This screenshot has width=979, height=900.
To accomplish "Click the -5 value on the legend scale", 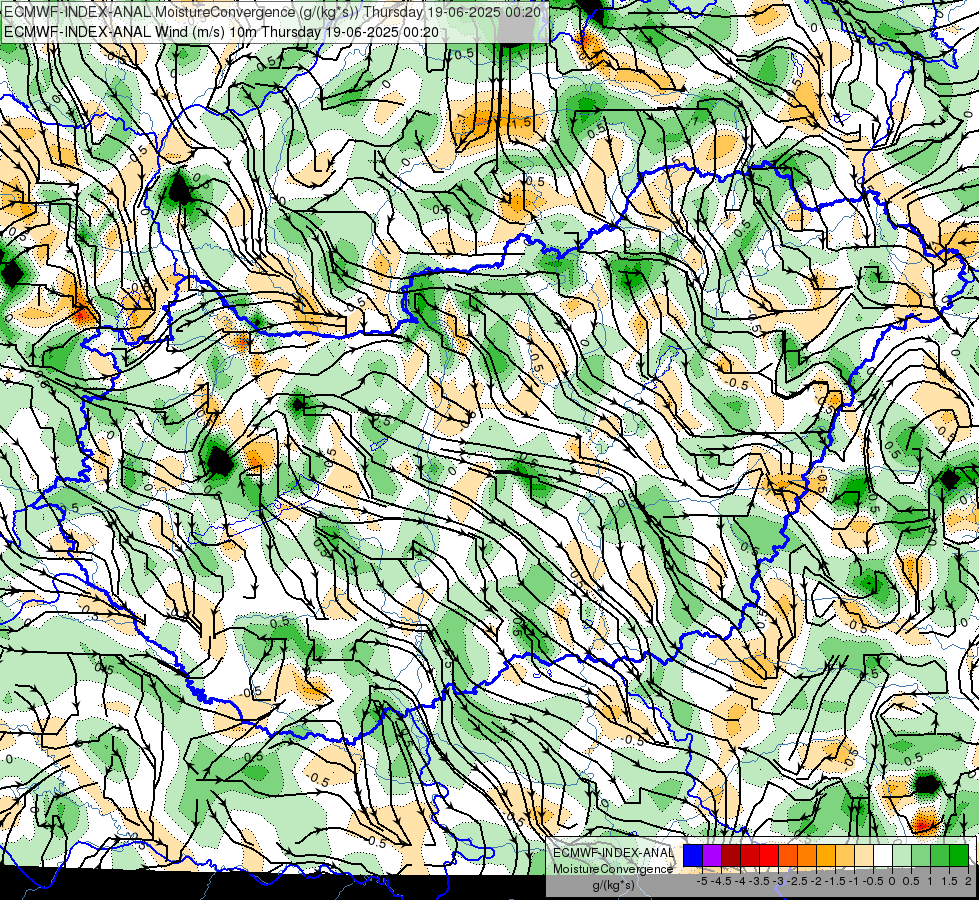I will tap(702, 881).
